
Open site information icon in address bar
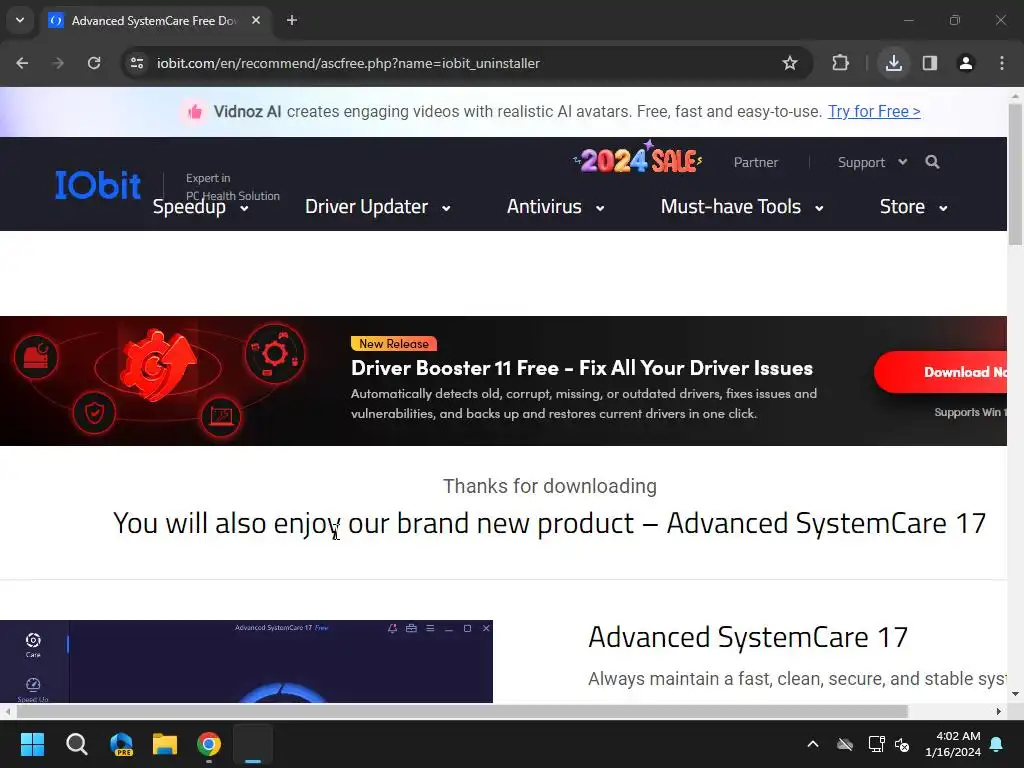(x=137, y=63)
